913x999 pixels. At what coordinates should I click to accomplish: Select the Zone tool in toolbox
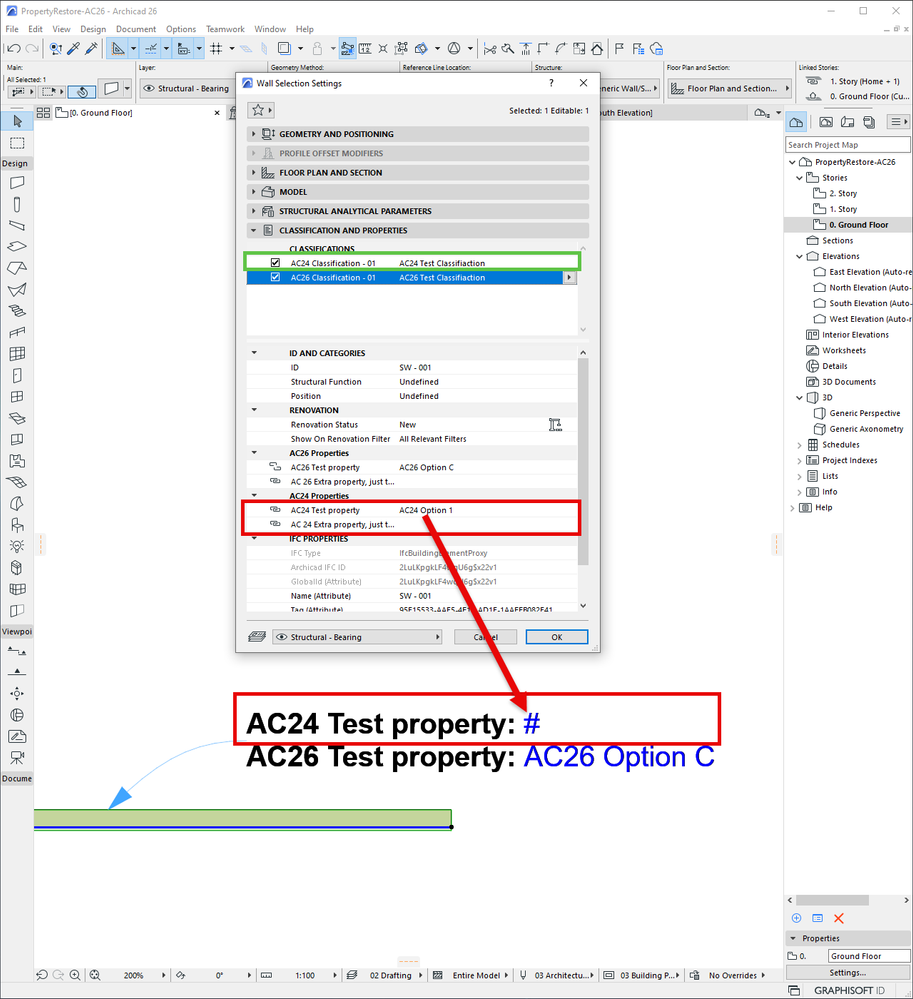(x=17, y=461)
